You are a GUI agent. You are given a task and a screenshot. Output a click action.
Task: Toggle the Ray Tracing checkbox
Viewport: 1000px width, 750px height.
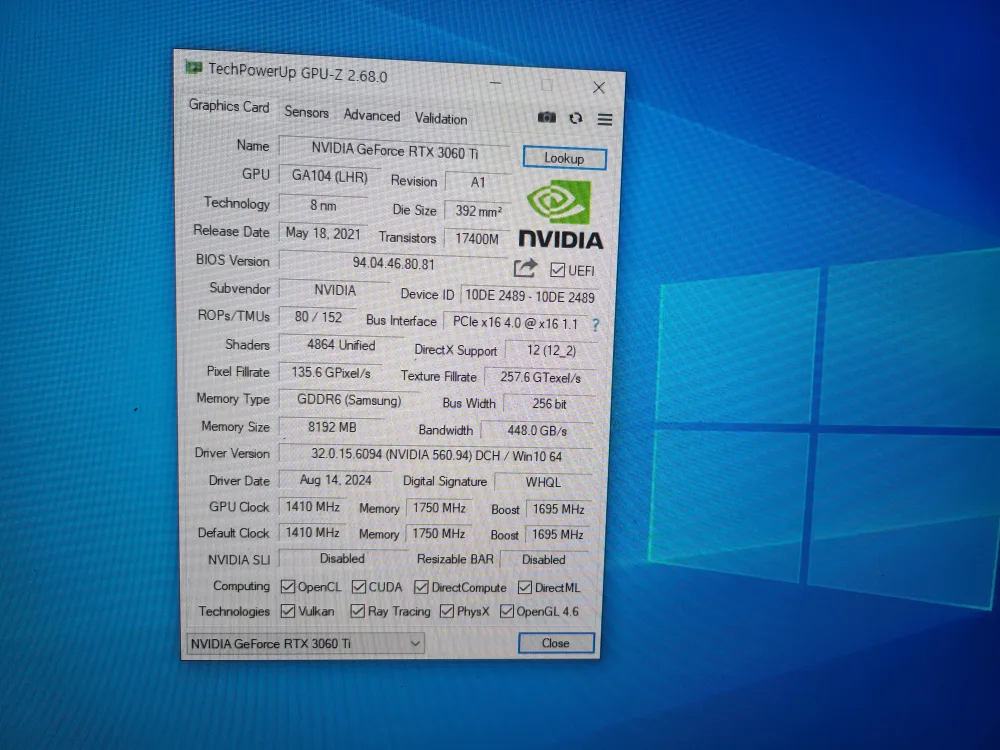click(x=358, y=612)
